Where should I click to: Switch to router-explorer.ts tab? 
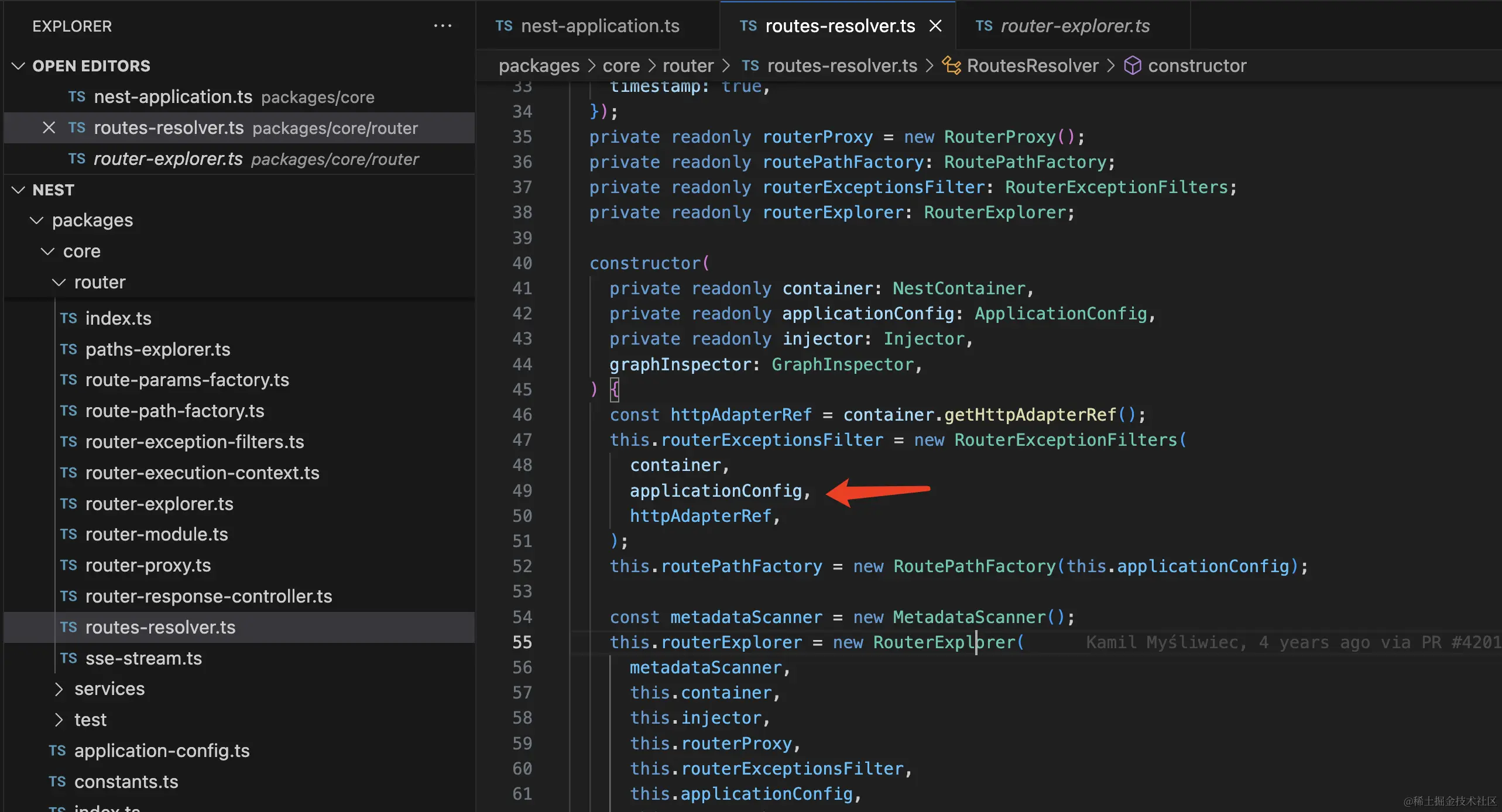pos(1073,26)
